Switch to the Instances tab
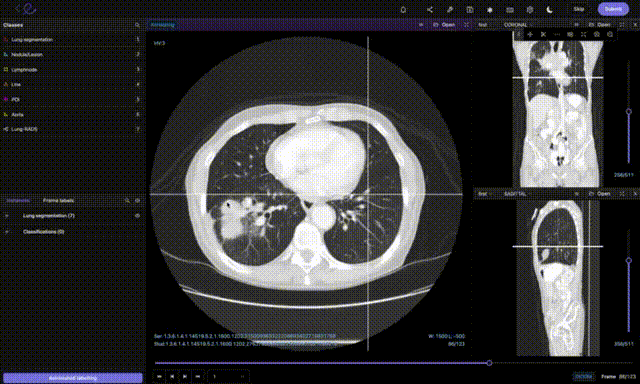This screenshot has height=384, width=640. coord(18,200)
